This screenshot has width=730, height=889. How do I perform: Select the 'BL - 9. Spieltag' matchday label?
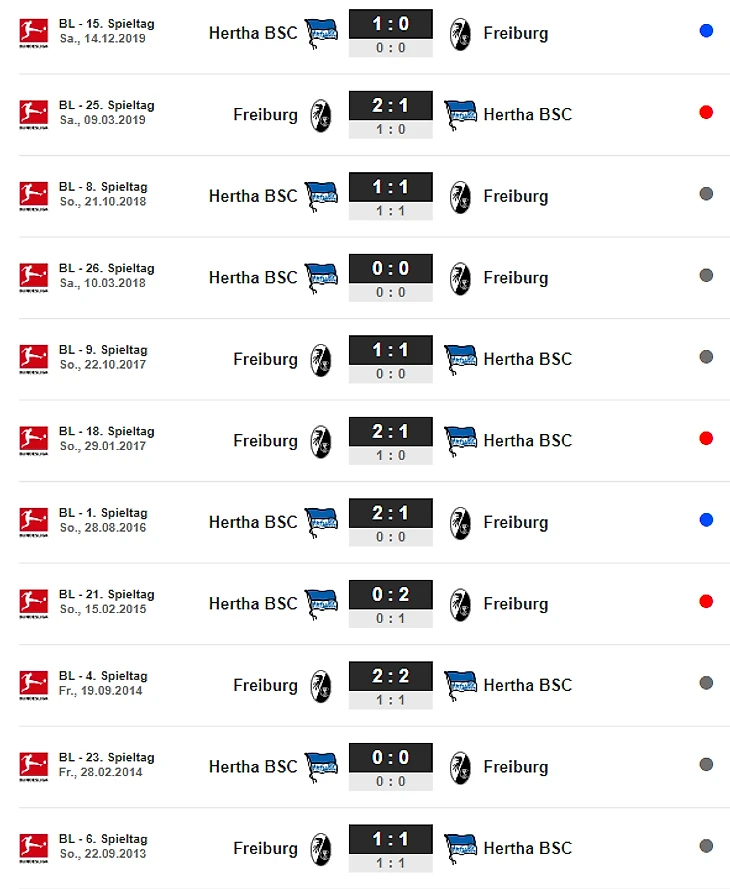tap(103, 350)
